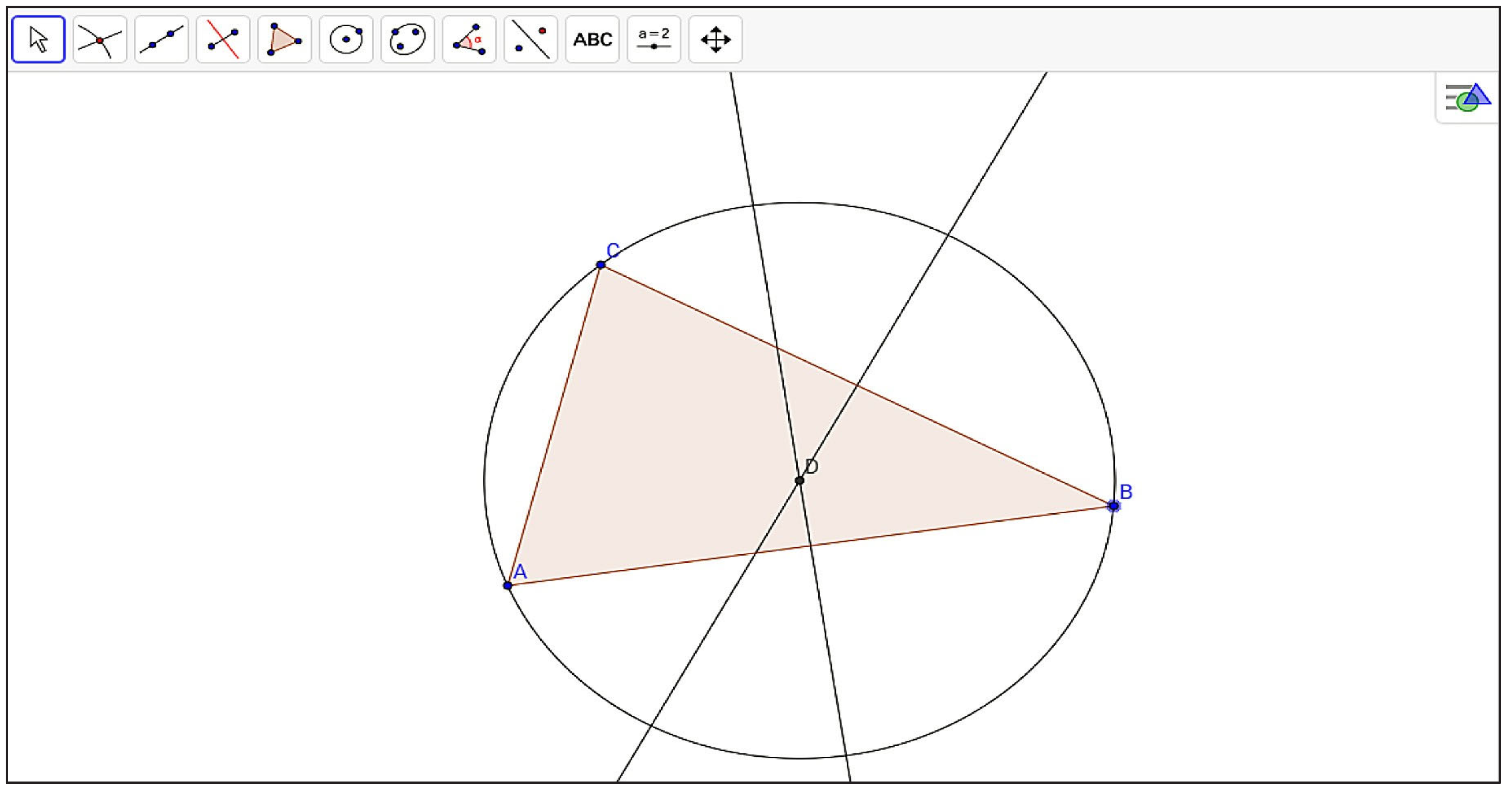
Task: Select the Move arrow tool
Action: point(38,40)
